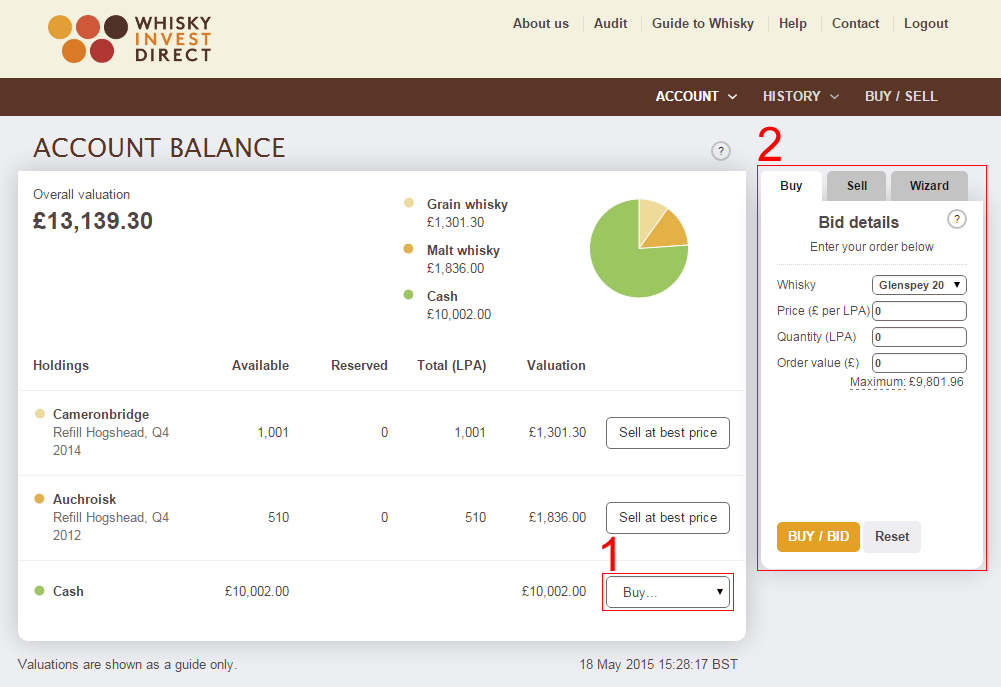1001x687 pixels.
Task: Click the Whisky Invest Direct logo
Action: tap(130, 39)
